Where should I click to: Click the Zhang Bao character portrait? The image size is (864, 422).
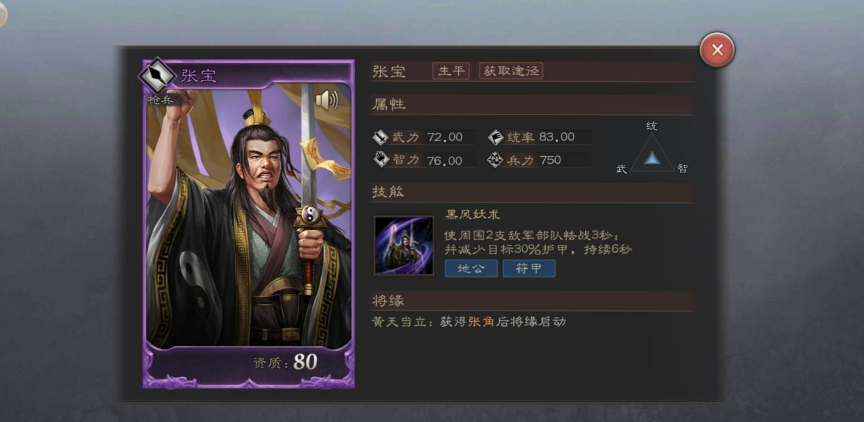(x=248, y=215)
